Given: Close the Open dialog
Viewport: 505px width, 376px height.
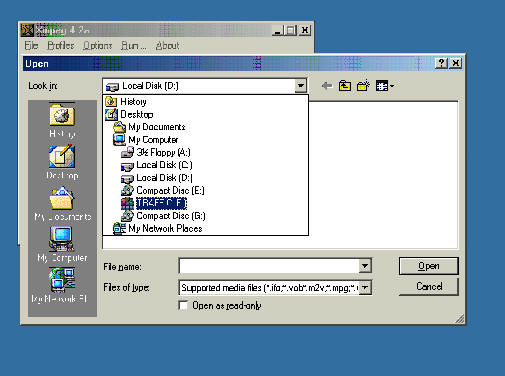Looking at the screenshot, I should (456, 63).
